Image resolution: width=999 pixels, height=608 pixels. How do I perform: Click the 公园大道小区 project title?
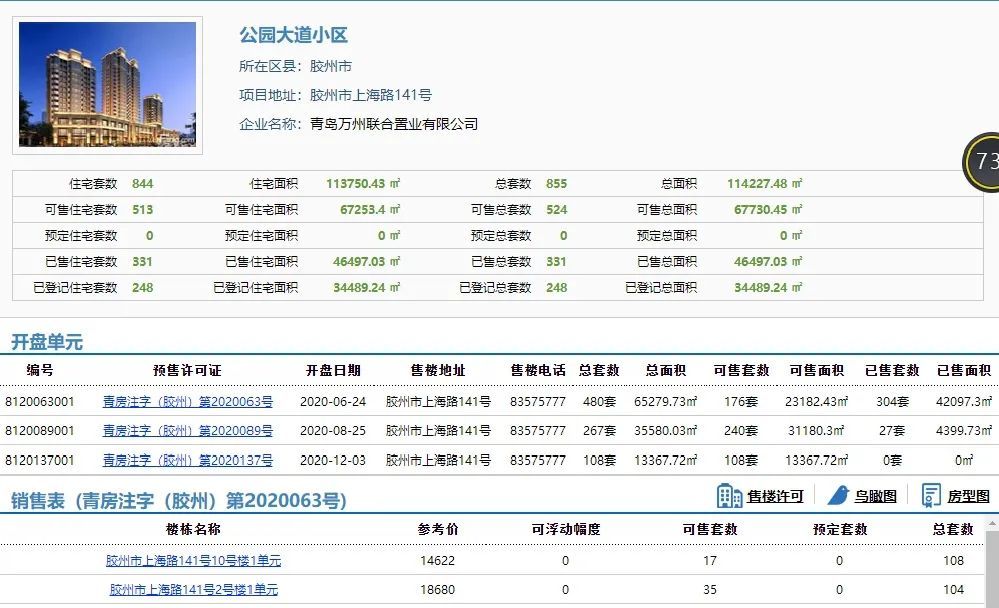pyautogui.click(x=293, y=35)
